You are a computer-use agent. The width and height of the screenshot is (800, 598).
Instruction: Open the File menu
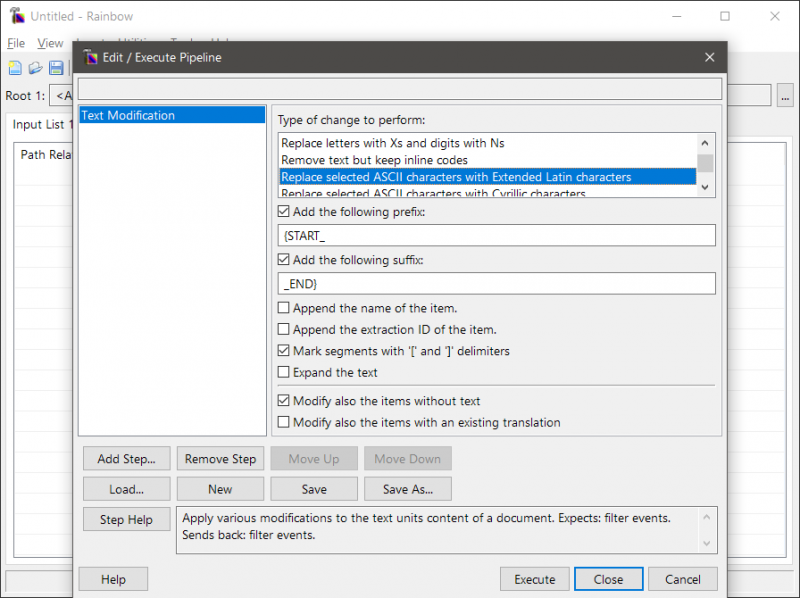point(16,43)
